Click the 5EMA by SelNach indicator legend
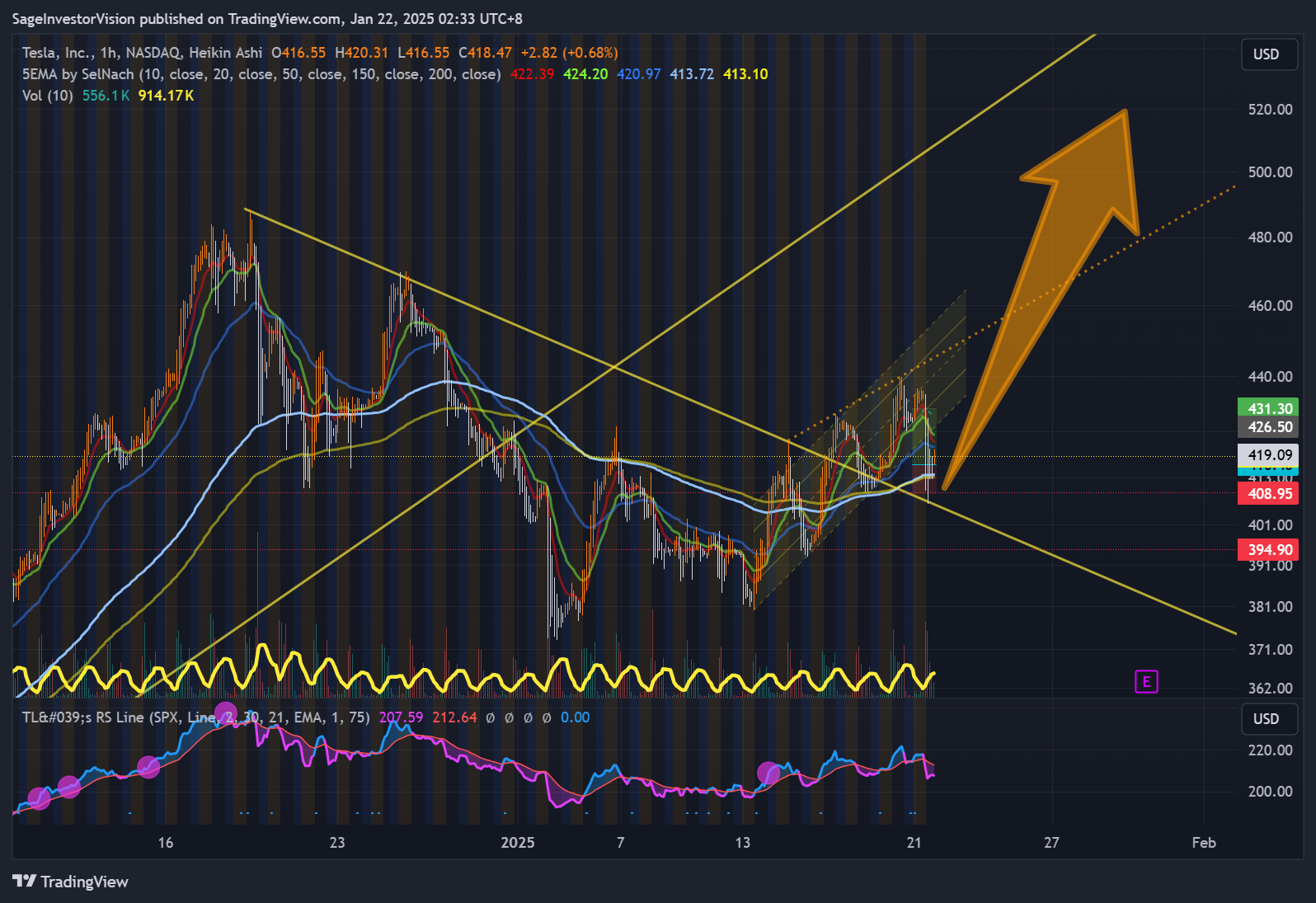 click(261, 74)
